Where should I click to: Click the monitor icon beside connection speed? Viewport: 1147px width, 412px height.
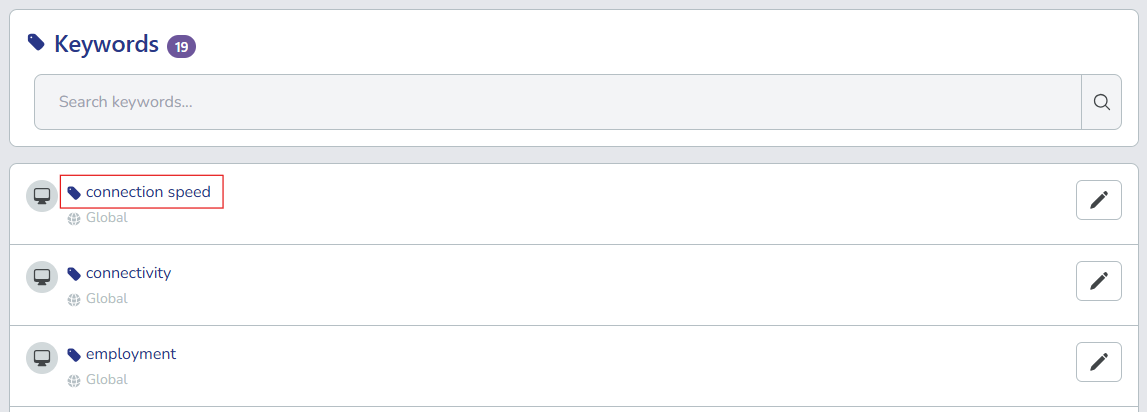[42, 196]
